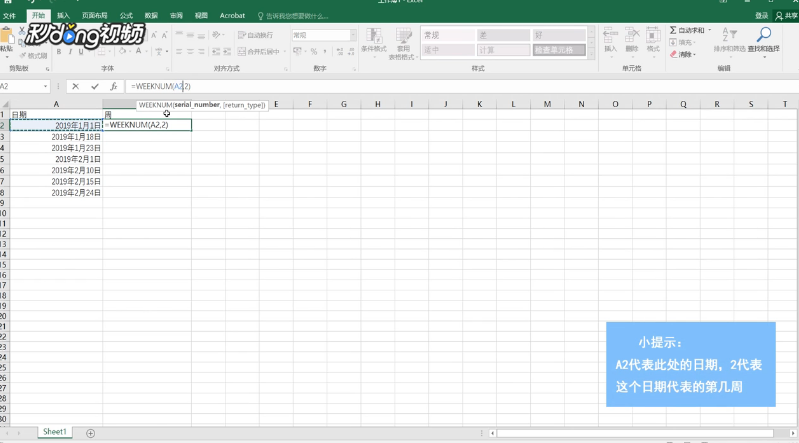Click the decrease indent icon

click(216, 51)
